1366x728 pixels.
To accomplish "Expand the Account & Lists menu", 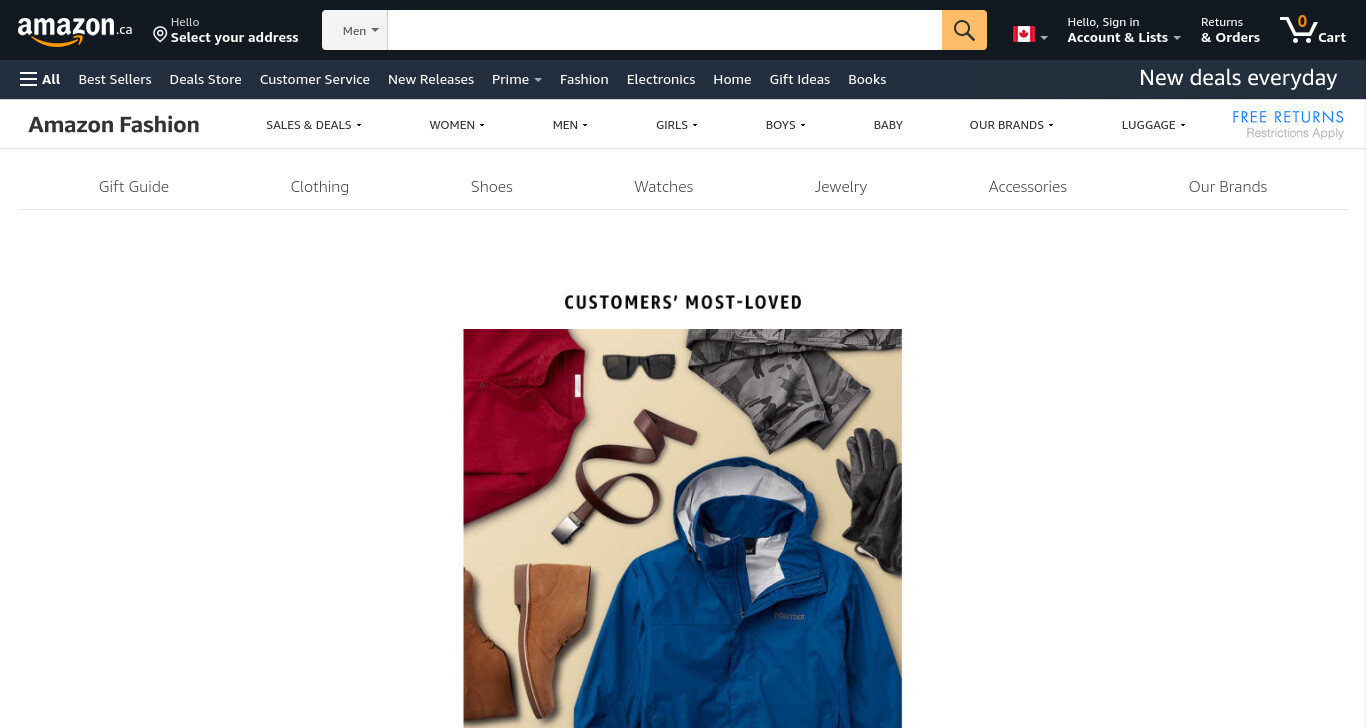I will click(1124, 30).
